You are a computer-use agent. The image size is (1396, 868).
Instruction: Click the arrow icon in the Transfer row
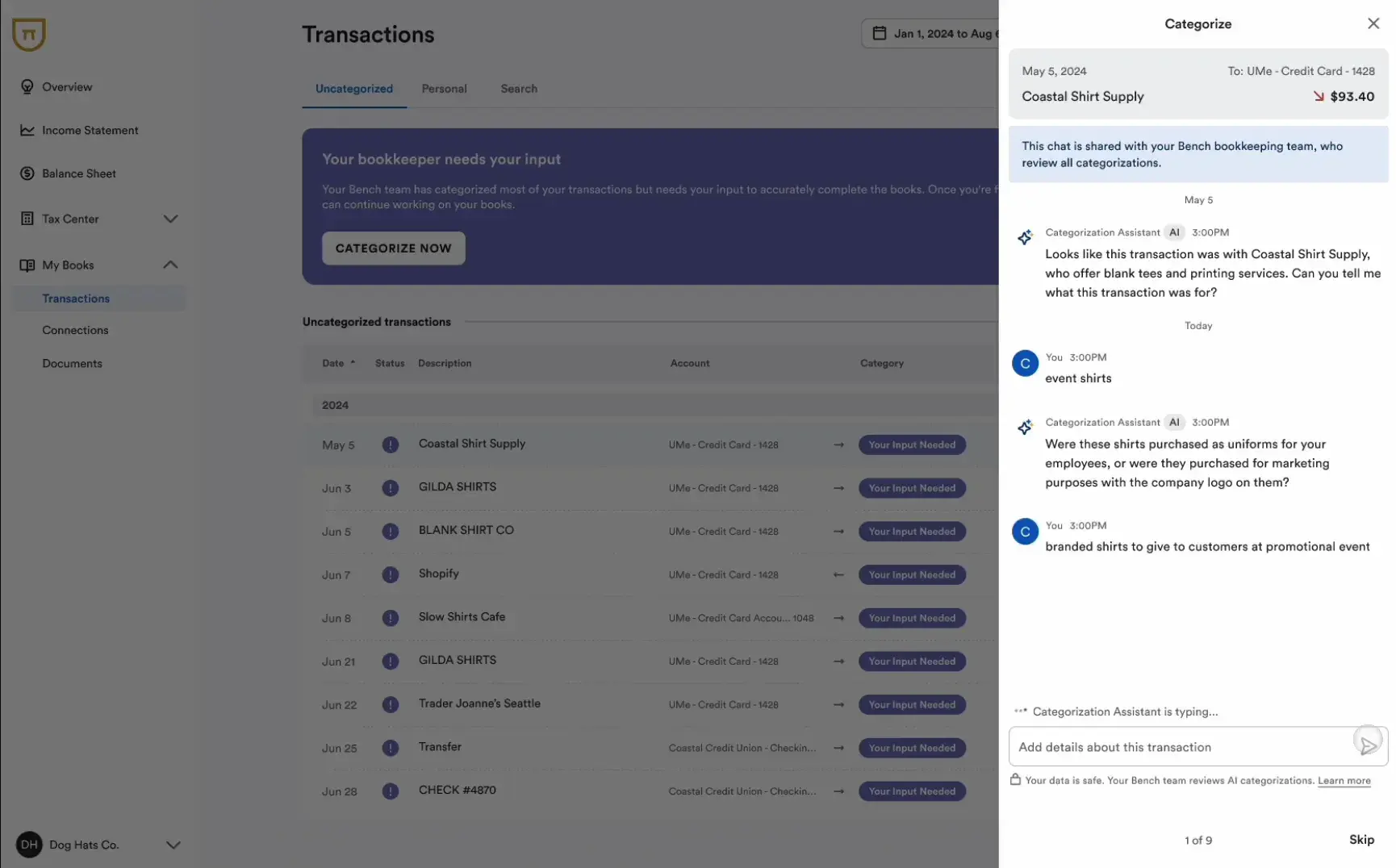coord(838,748)
